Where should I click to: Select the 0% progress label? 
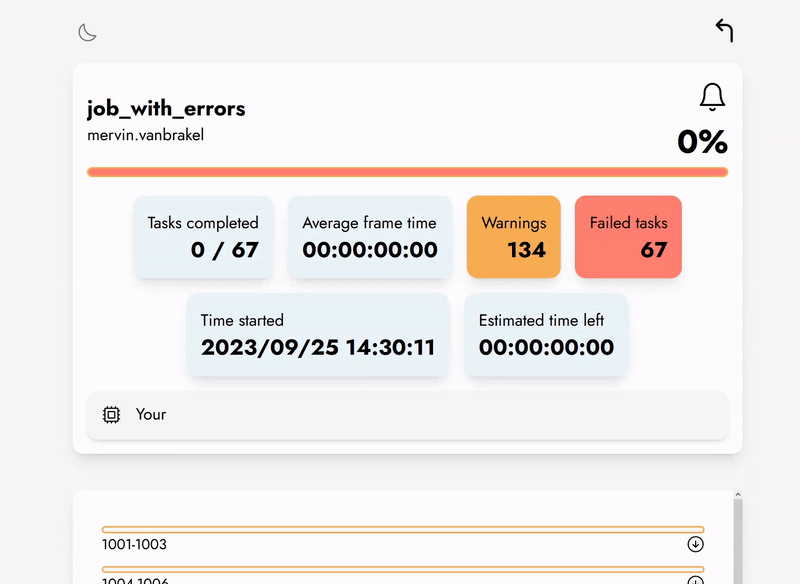tap(701, 144)
